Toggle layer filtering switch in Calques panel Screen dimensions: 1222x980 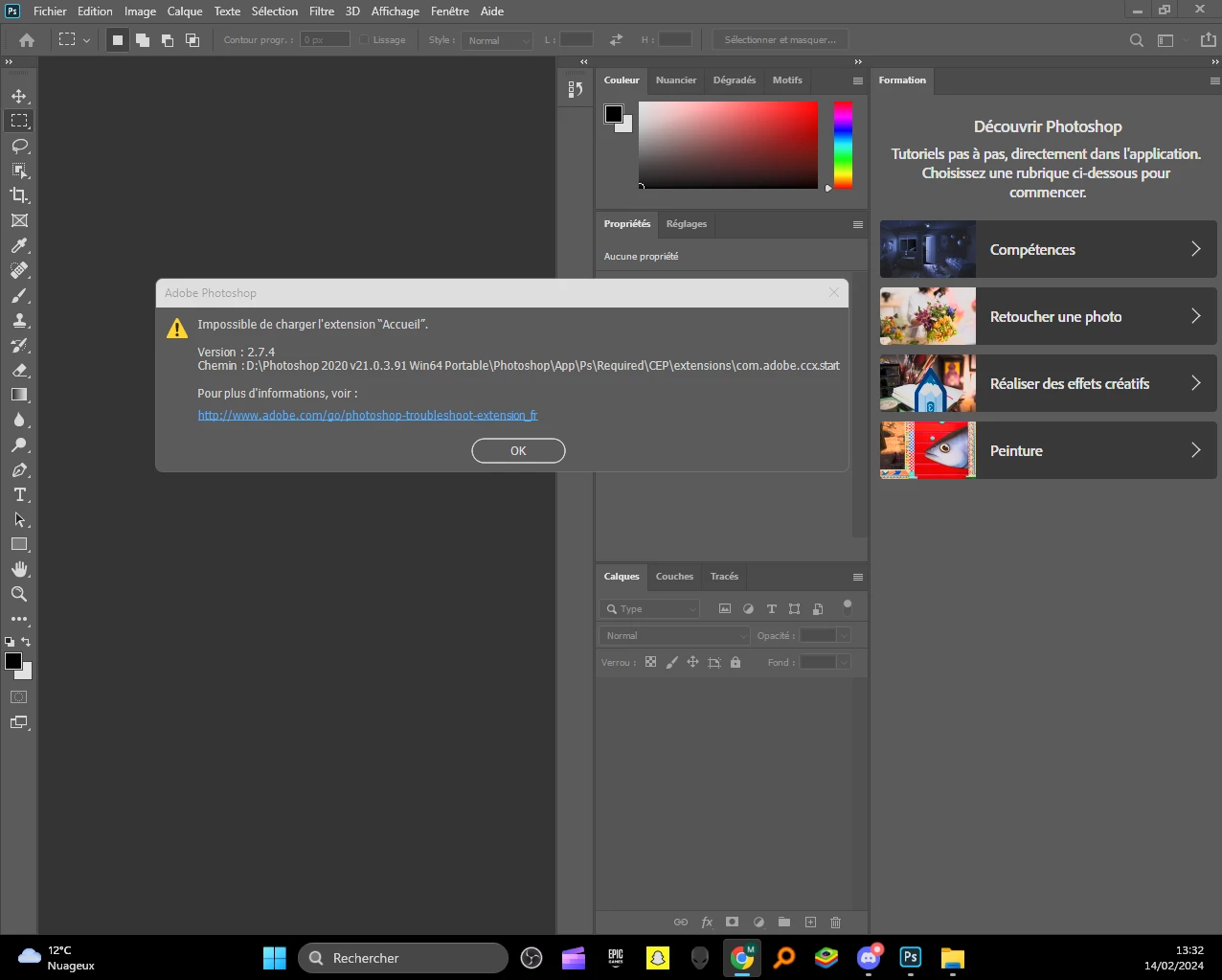(x=847, y=605)
